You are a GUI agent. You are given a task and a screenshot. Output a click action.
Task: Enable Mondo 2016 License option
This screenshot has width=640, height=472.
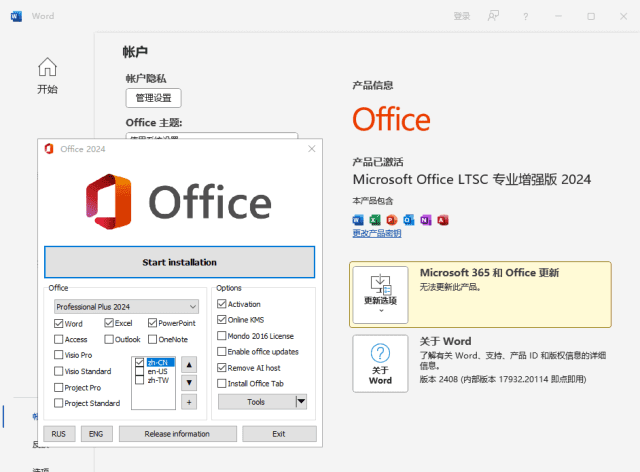tap(222, 336)
